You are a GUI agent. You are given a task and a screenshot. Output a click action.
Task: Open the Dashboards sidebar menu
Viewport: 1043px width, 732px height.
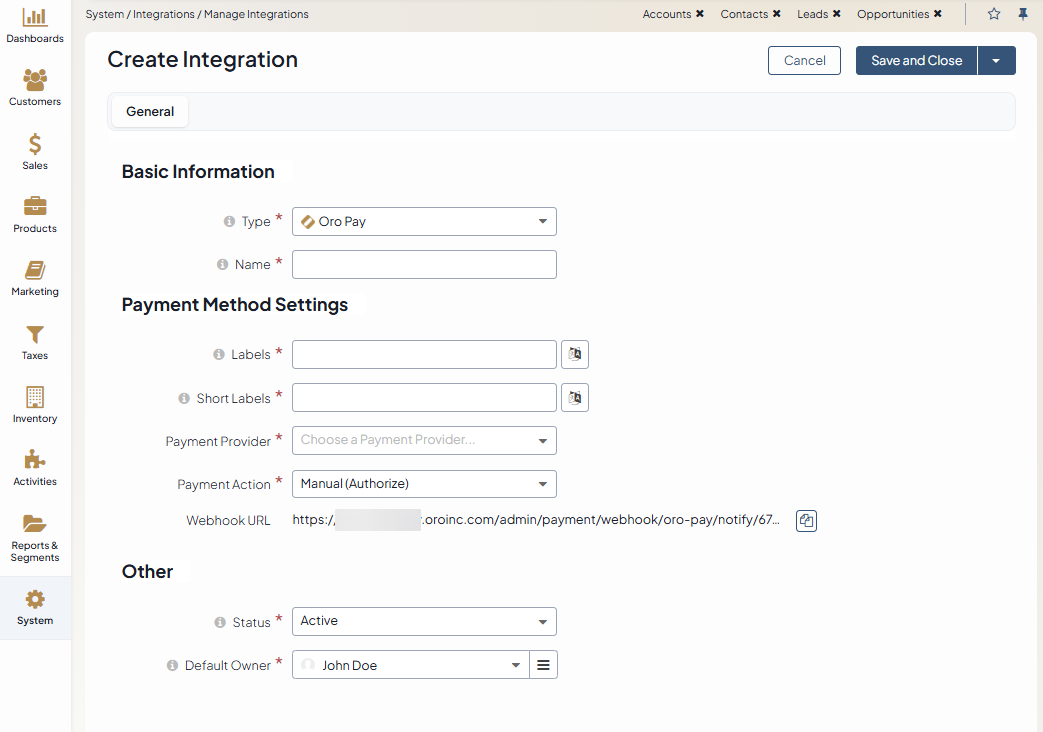pos(35,26)
